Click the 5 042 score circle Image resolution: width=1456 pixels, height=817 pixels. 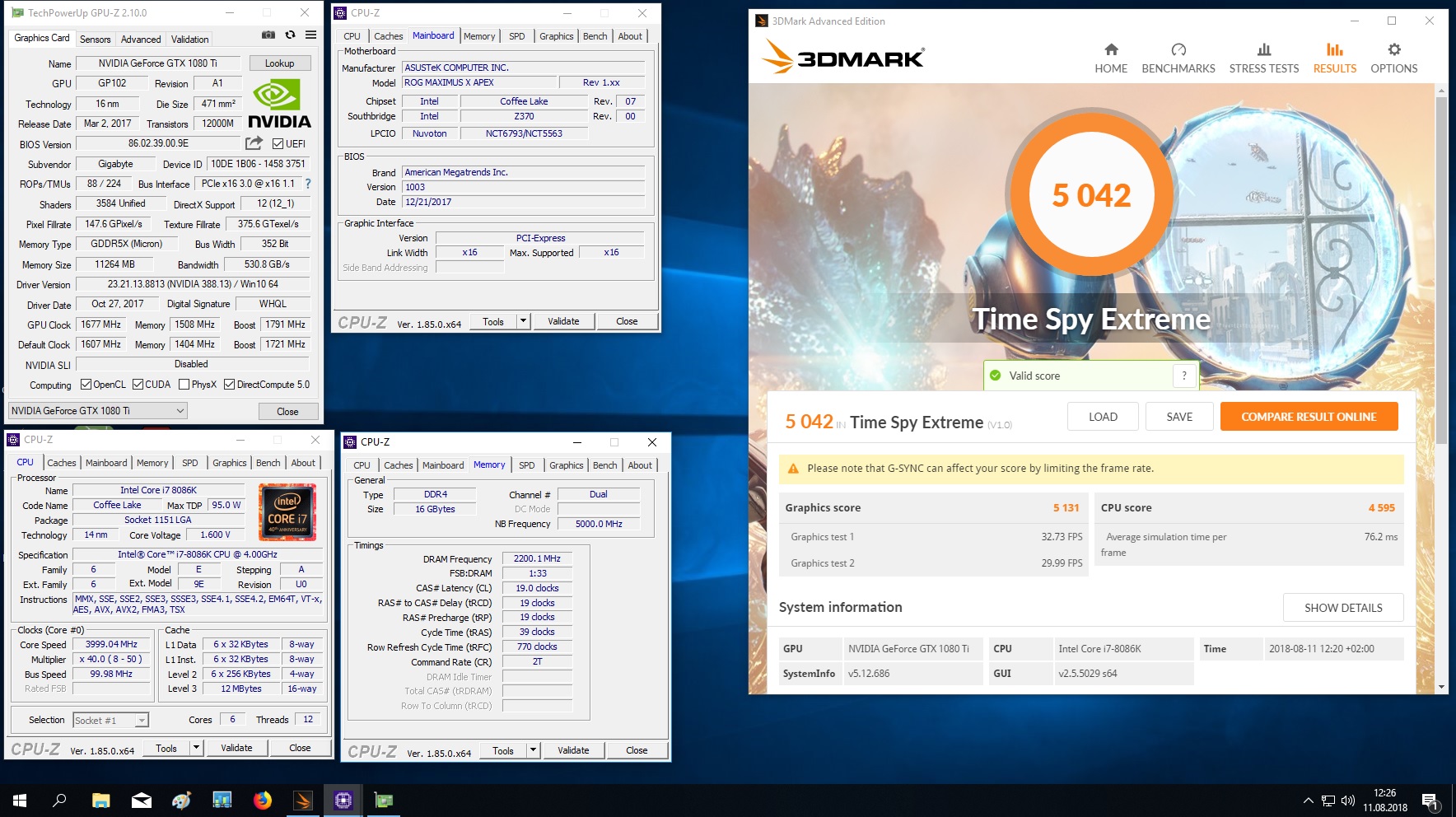[x=1091, y=195]
